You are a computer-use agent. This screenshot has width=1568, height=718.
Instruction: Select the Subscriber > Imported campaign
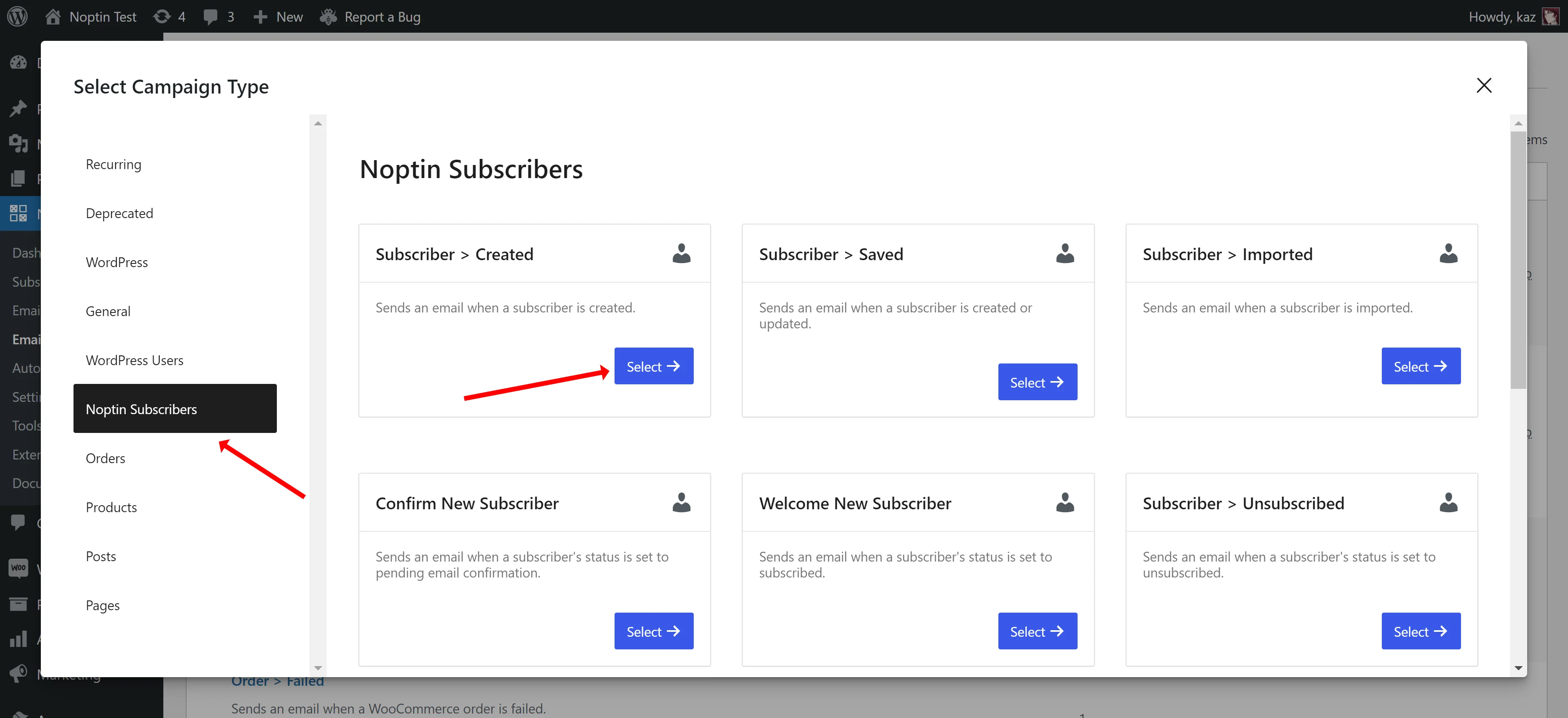coord(1421,366)
